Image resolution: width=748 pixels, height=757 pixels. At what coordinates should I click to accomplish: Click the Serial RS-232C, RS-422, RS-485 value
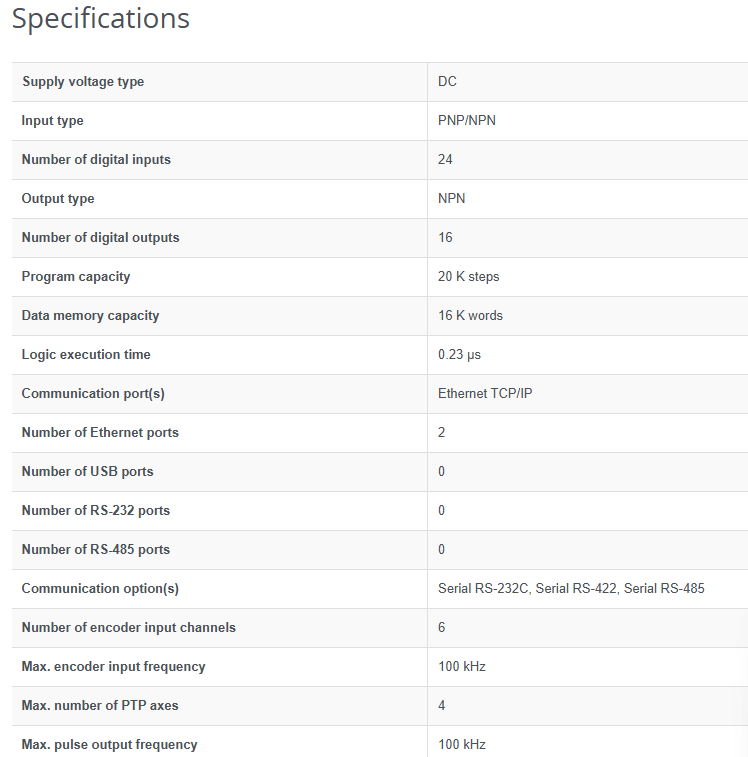(571, 589)
